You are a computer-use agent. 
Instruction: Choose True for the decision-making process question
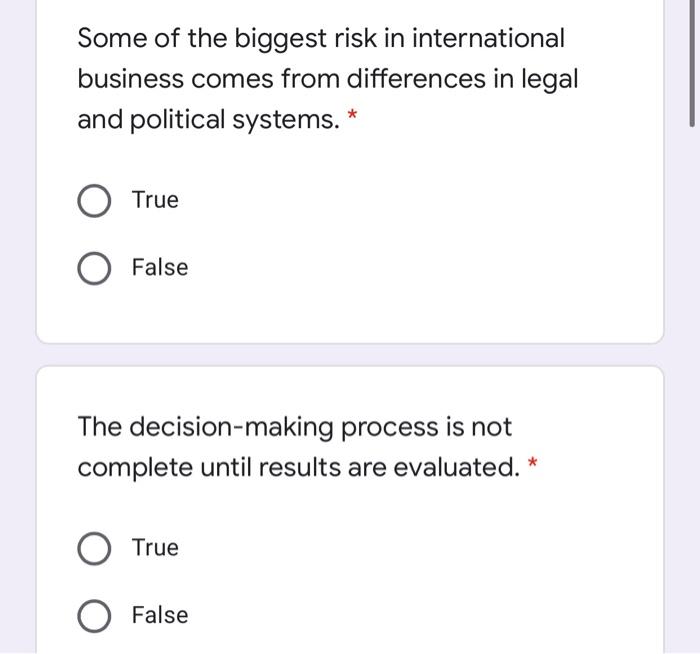(x=94, y=549)
